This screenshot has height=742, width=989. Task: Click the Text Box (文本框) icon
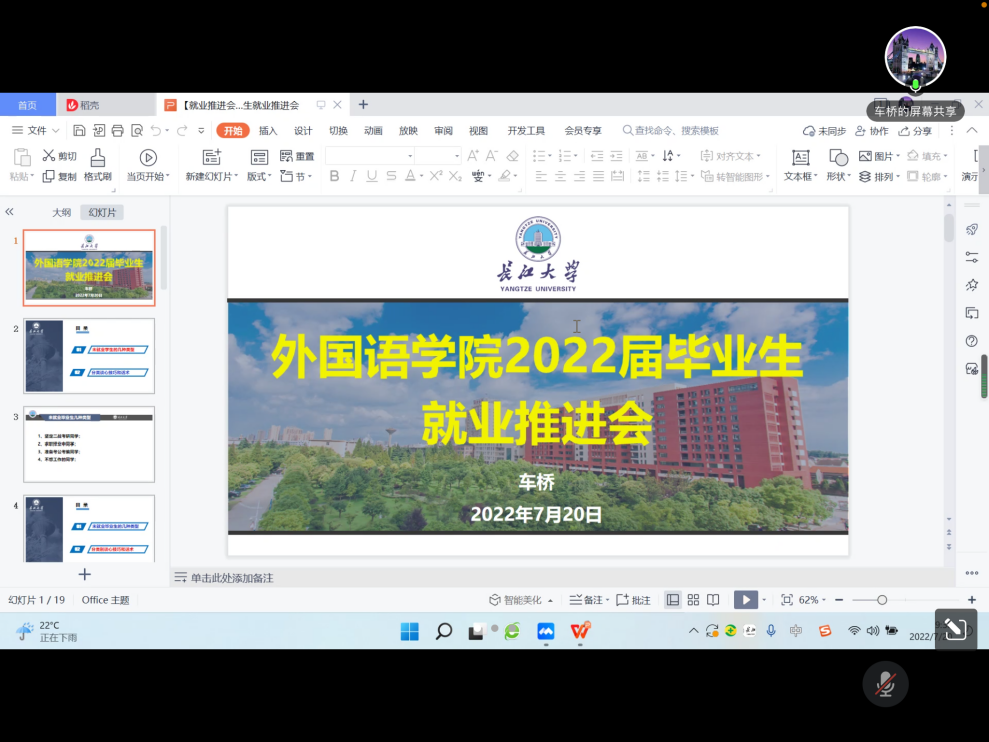[800, 158]
